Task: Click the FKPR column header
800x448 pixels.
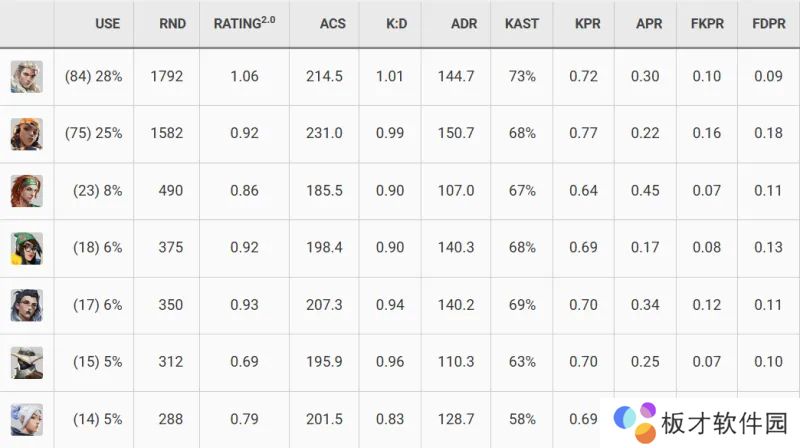Action: coord(707,23)
